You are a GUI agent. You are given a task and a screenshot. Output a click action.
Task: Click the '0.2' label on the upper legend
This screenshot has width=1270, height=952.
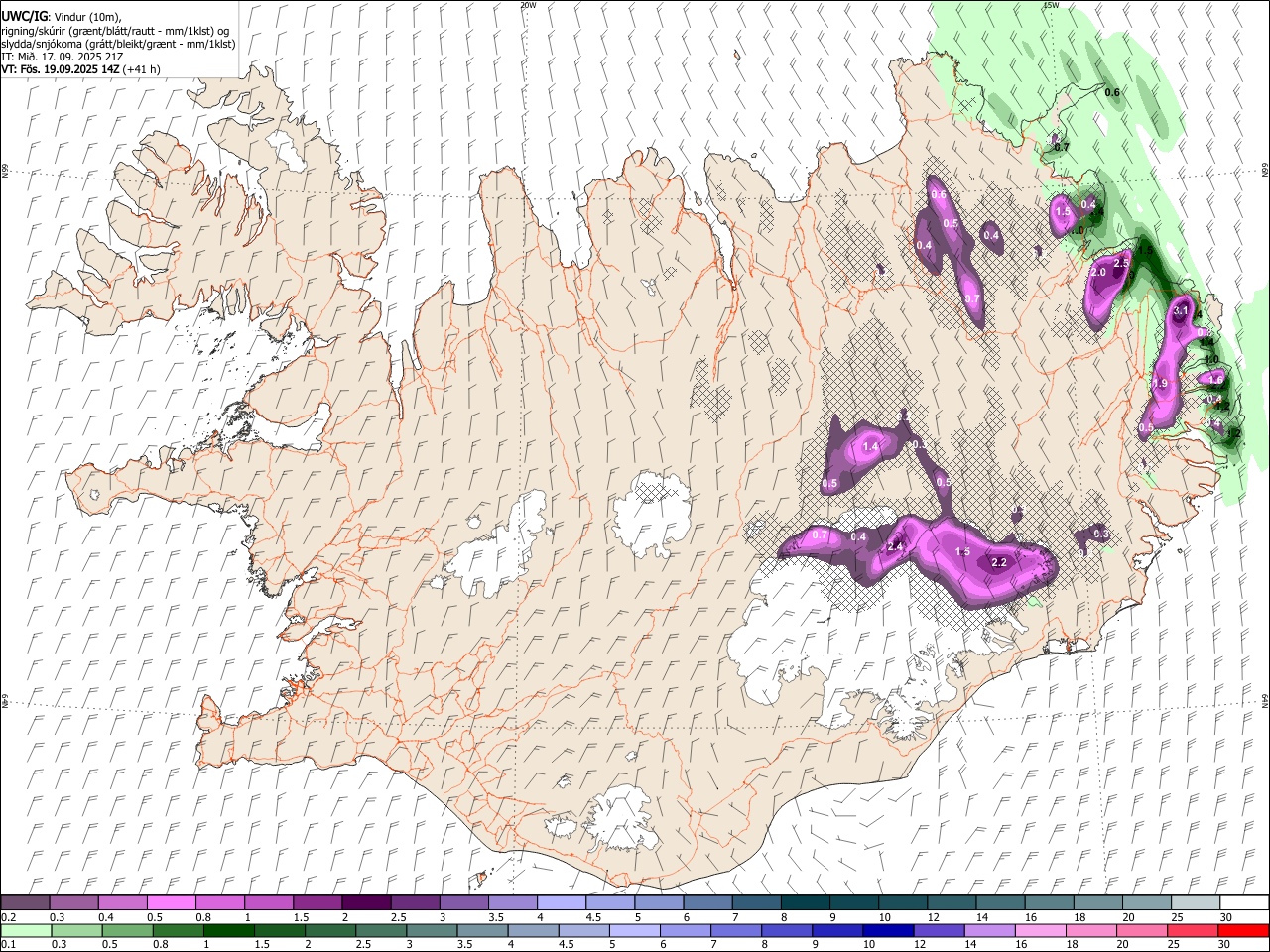click(x=8, y=917)
